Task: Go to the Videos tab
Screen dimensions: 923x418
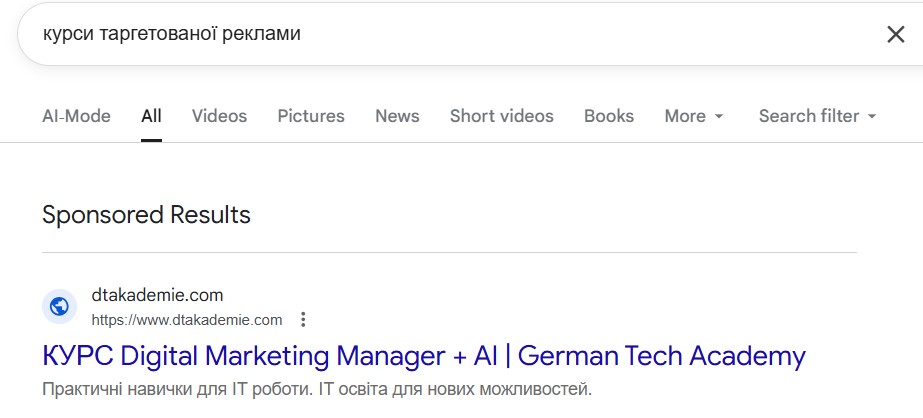Action: click(219, 116)
